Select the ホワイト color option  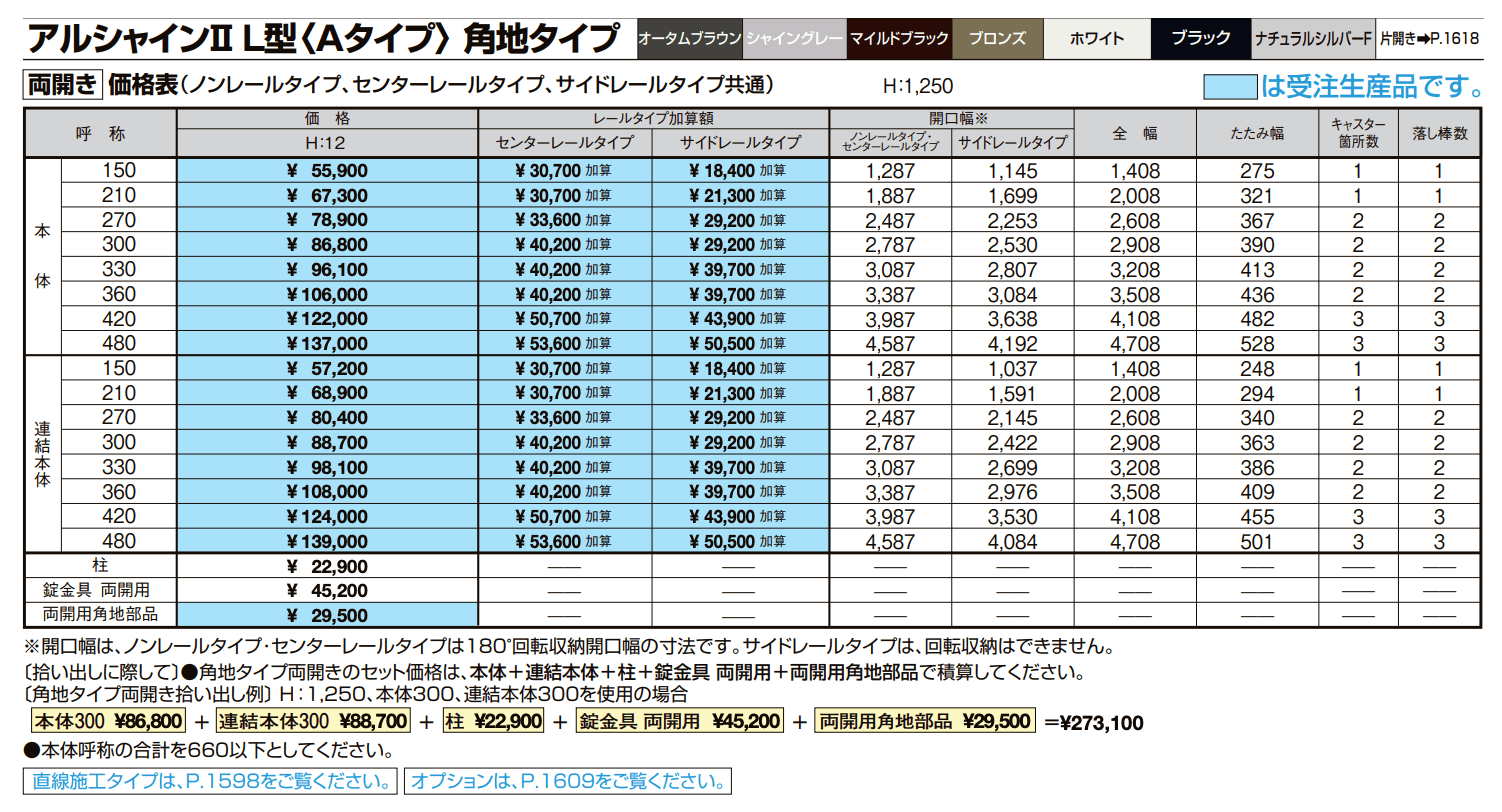tap(1097, 38)
